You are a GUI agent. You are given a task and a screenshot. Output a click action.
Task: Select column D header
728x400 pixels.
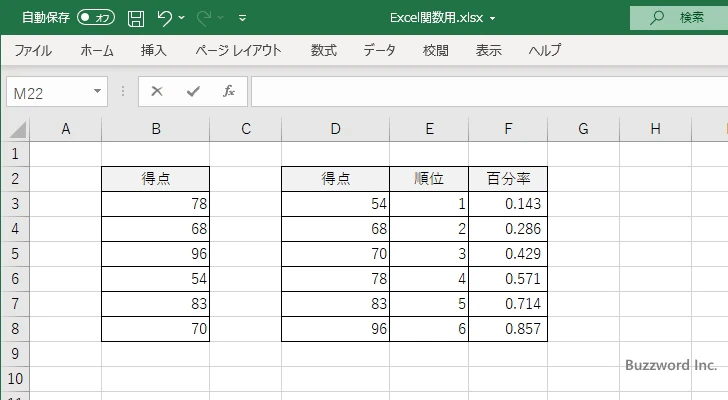click(x=336, y=129)
